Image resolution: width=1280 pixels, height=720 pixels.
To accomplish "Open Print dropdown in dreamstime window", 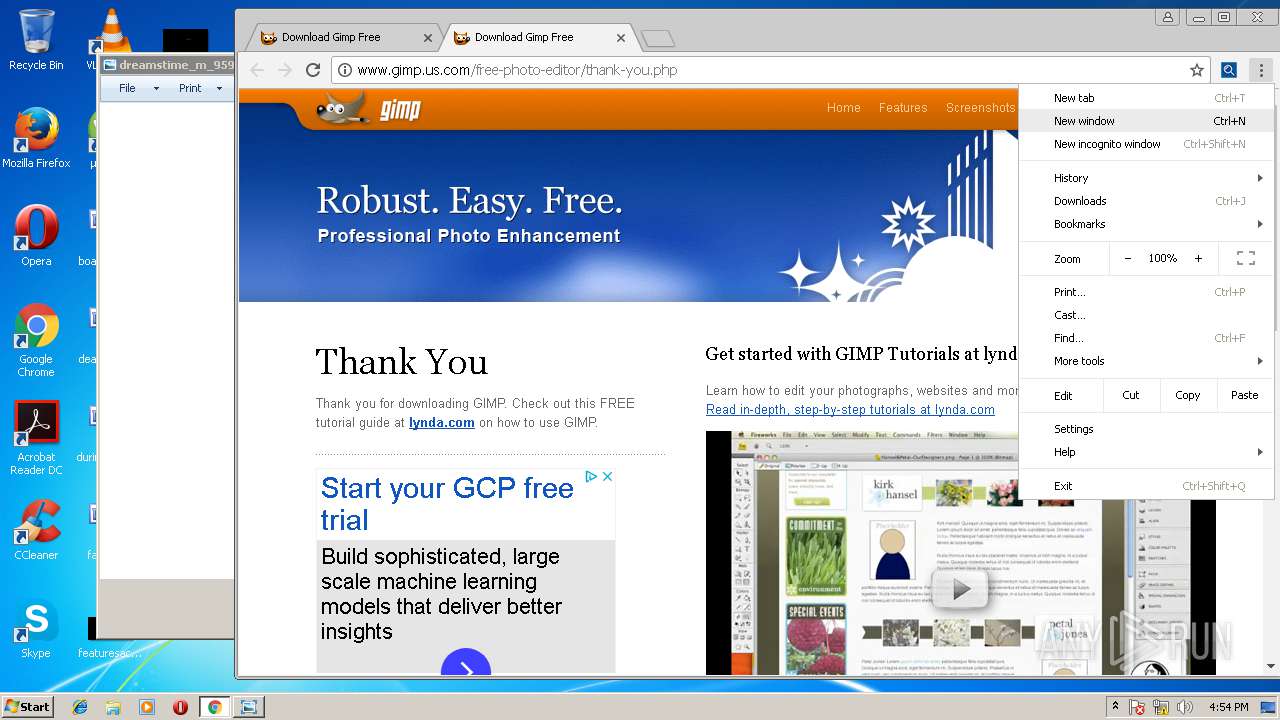I will click(x=199, y=88).
